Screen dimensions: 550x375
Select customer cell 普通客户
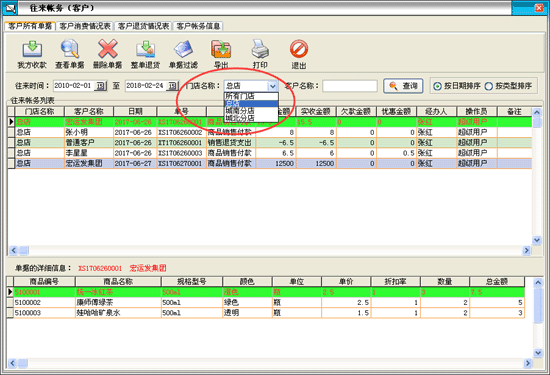pyautogui.click(x=89, y=143)
